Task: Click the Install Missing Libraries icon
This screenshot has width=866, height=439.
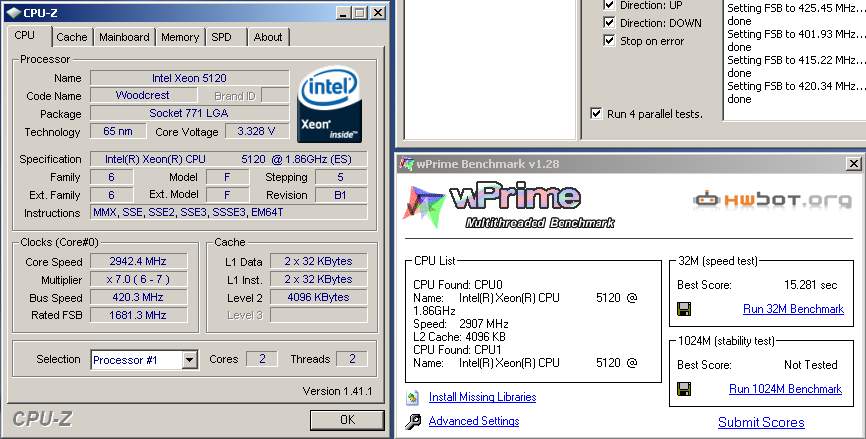Action: coord(413,397)
